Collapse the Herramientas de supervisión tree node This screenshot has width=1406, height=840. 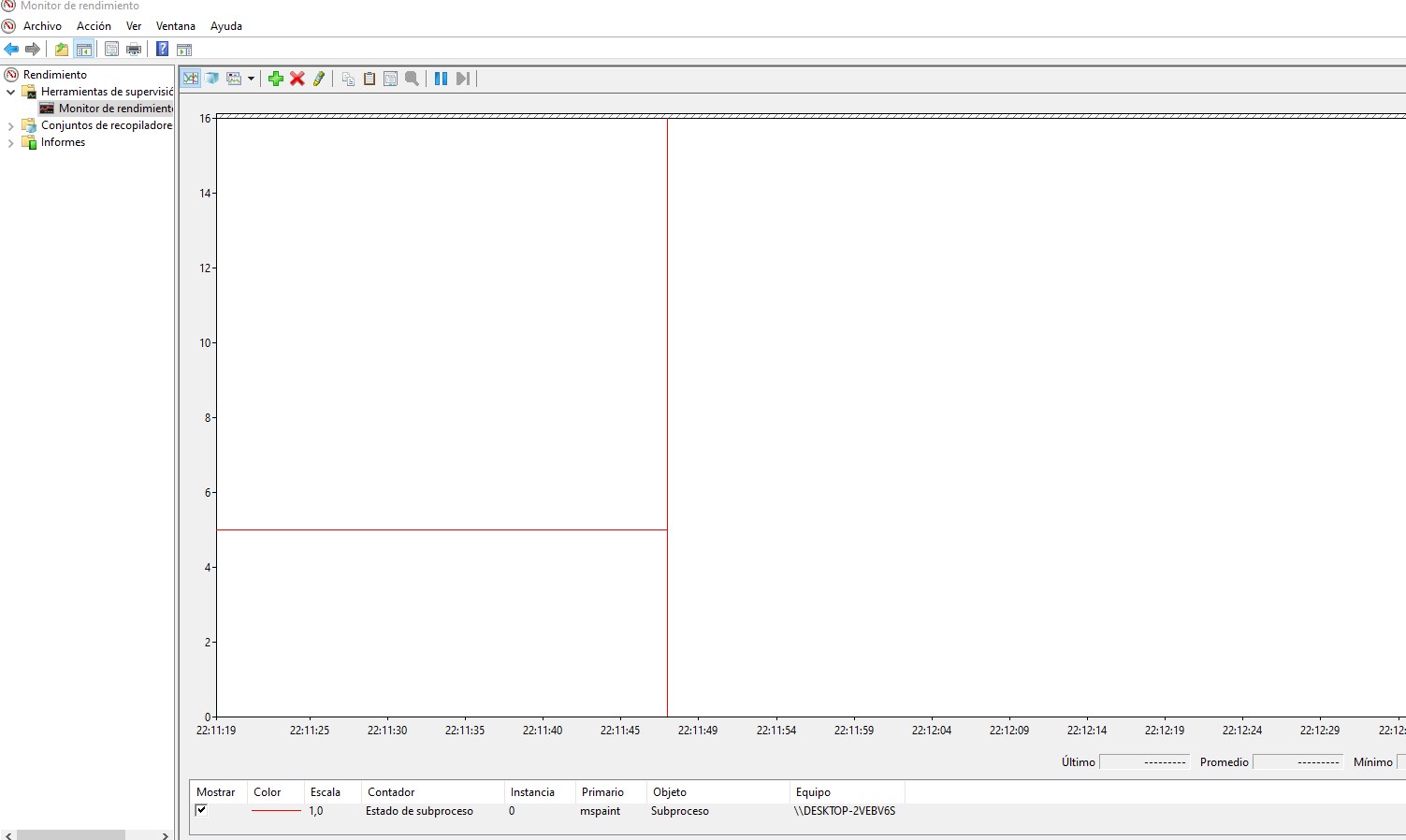11,92
